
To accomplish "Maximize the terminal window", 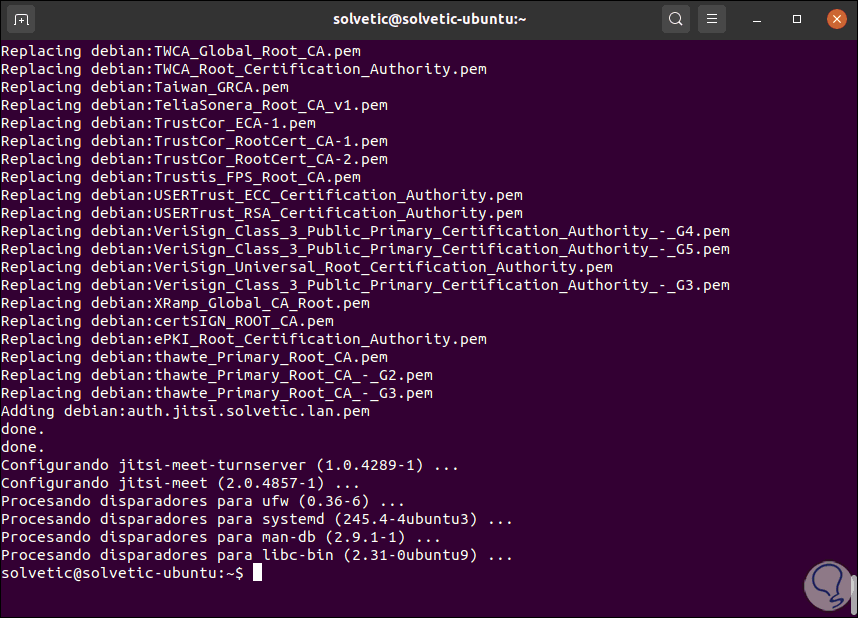I will coord(797,19).
